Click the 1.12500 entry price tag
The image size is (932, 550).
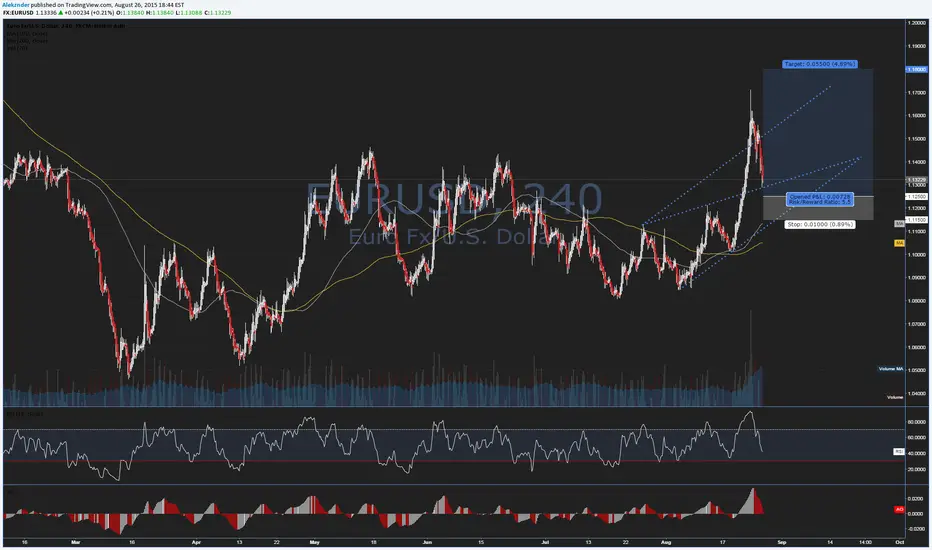pos(916,196)
